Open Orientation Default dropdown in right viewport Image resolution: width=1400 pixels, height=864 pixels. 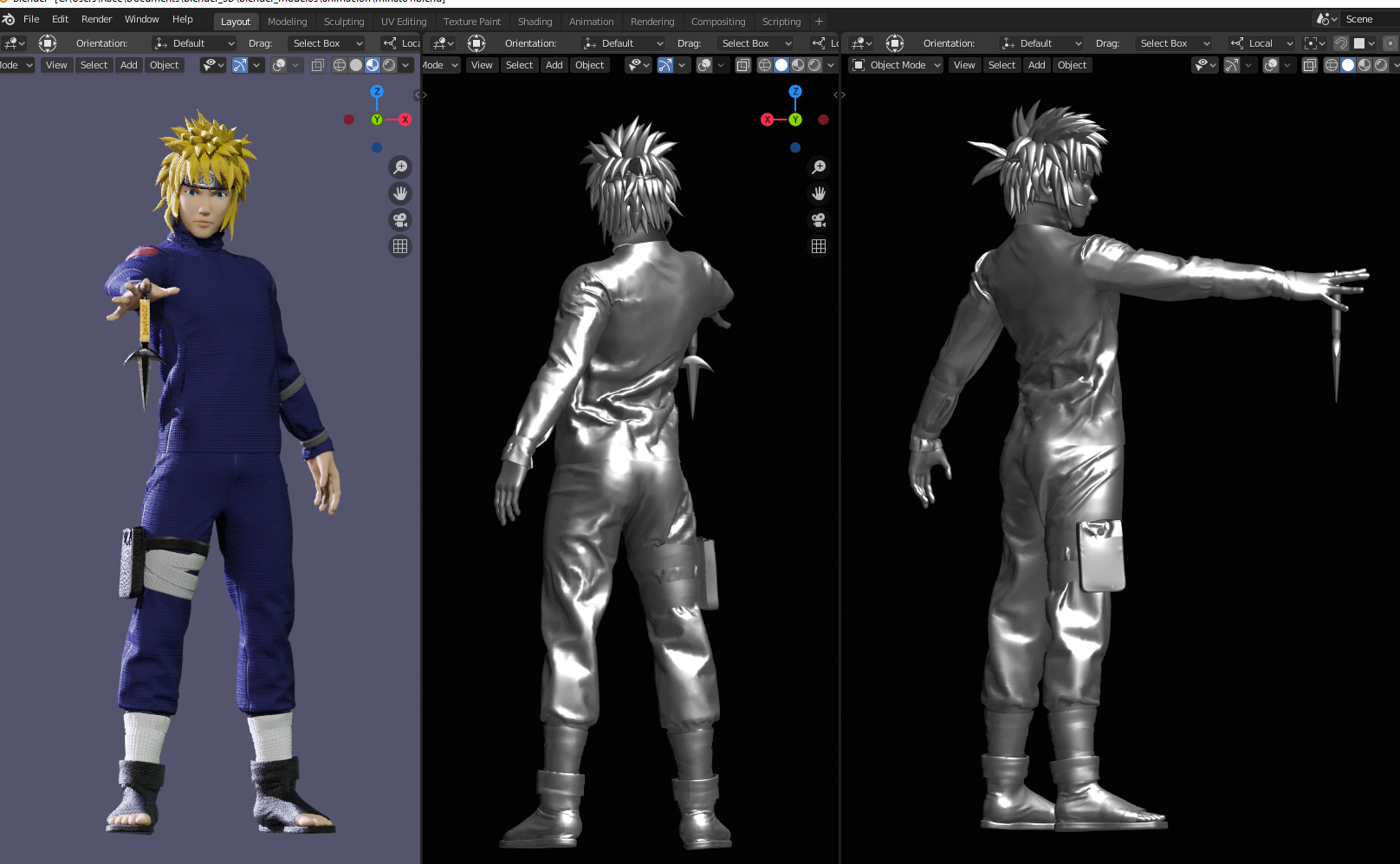[1041, 43]
